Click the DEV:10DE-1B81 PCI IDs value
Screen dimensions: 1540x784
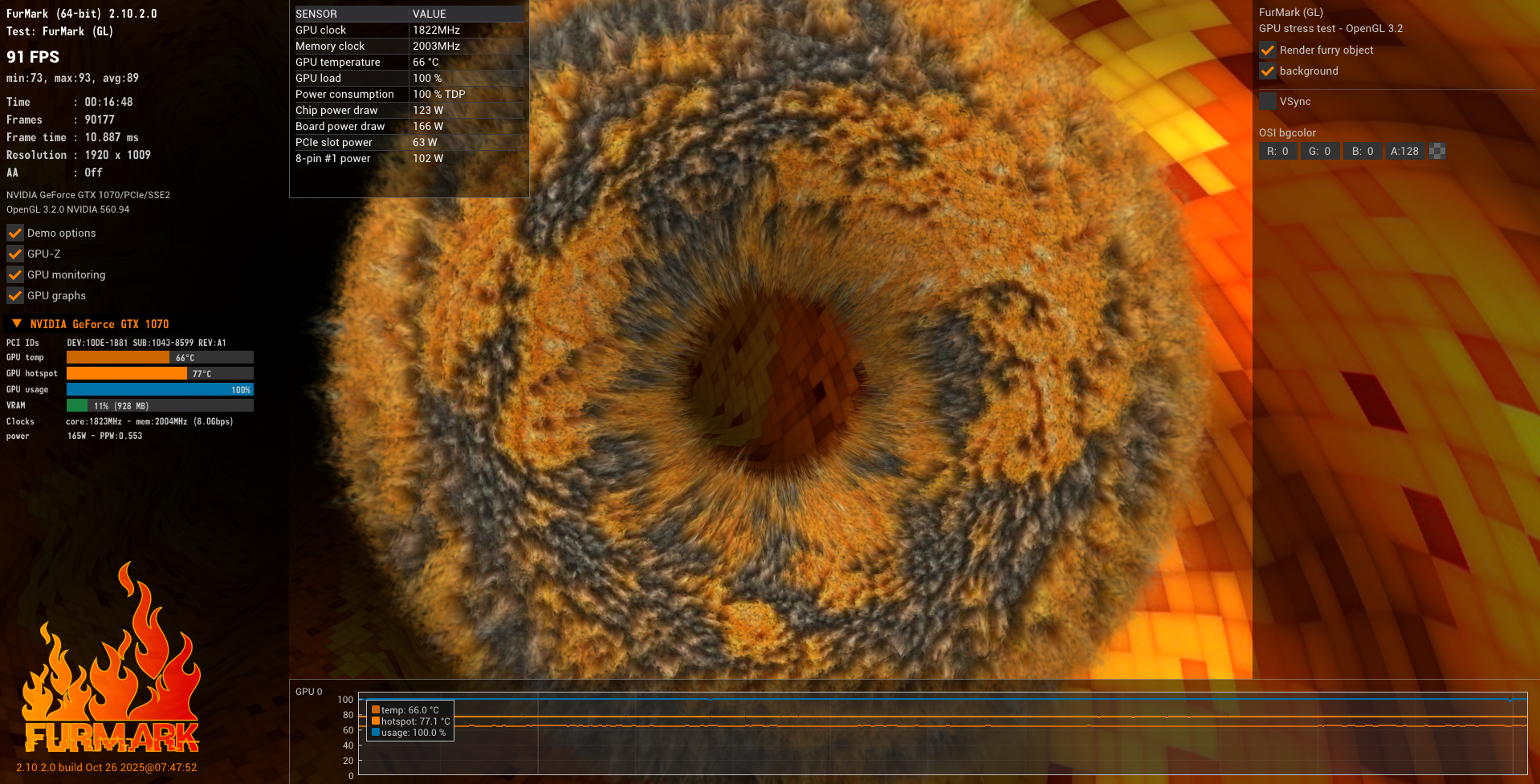click(147, 343)
